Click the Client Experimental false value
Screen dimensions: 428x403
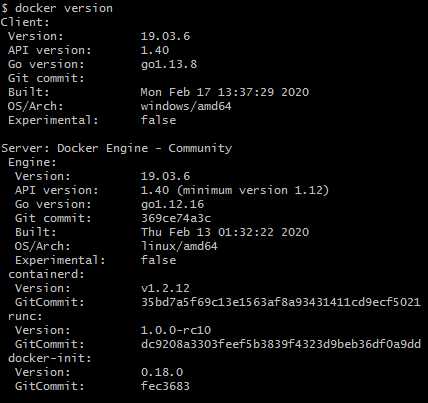pos(158,120)
